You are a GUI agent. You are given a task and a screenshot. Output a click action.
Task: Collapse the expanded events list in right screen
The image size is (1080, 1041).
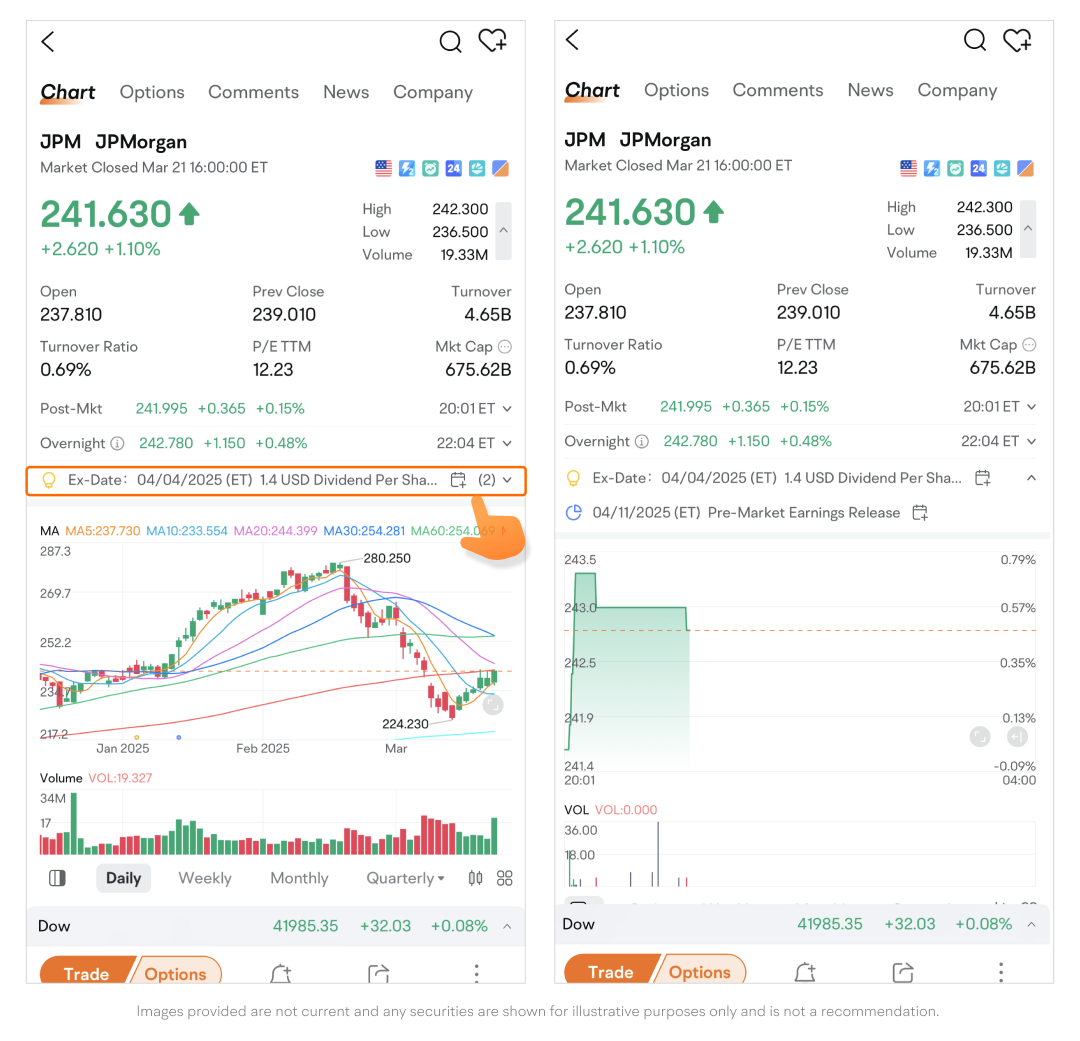pyautogui.click(x=1031, y=478)
